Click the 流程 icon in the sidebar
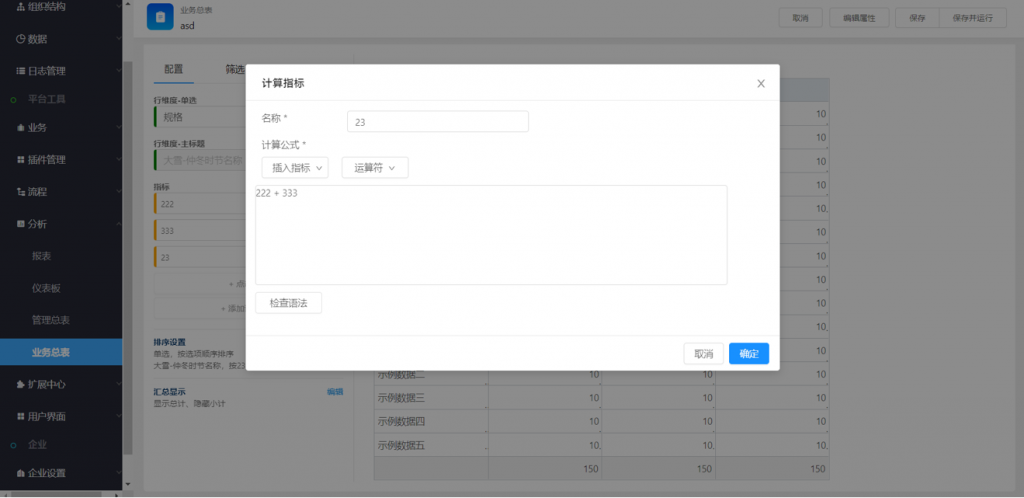1024x498 pixels. click(x=20, y=191)
